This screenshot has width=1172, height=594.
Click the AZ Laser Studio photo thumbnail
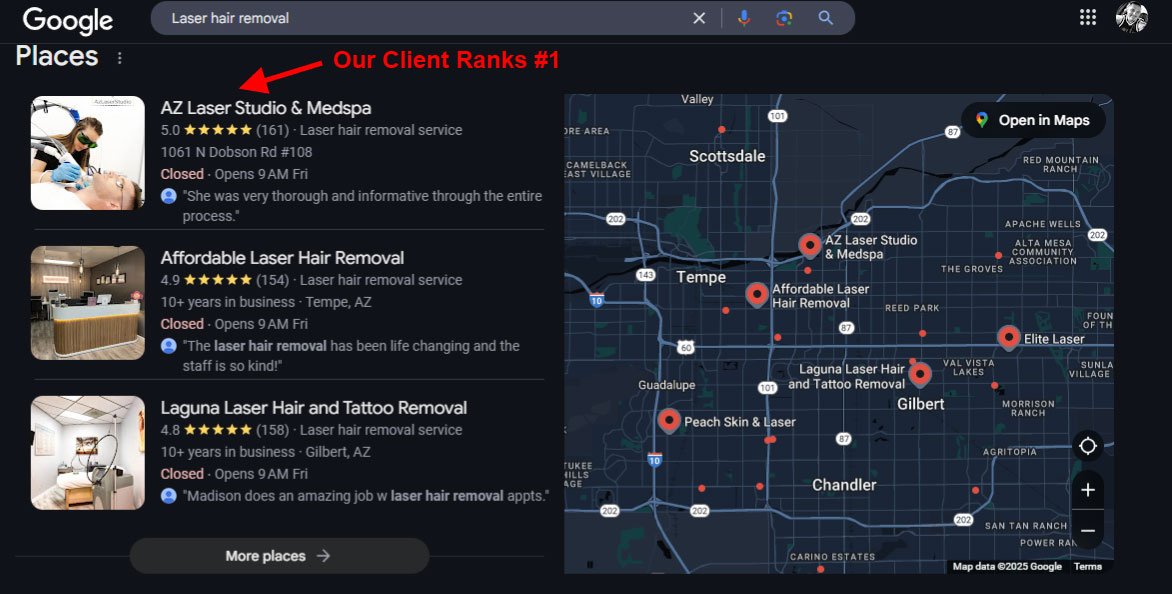point(88,153)
